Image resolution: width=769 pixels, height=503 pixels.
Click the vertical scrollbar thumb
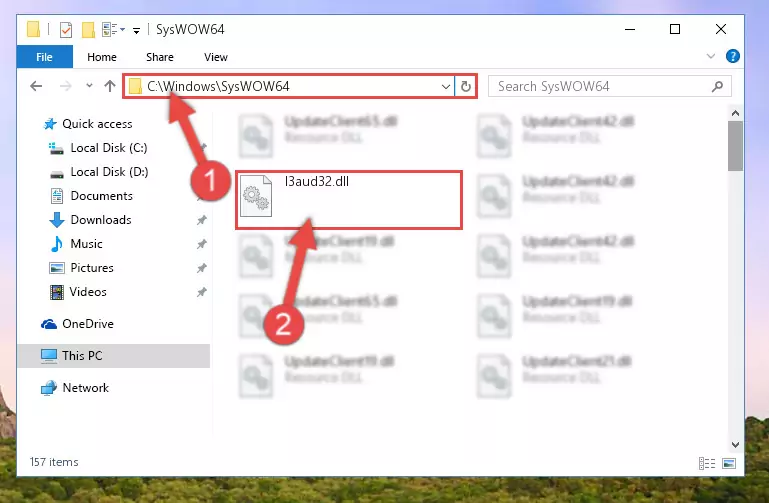735,146
